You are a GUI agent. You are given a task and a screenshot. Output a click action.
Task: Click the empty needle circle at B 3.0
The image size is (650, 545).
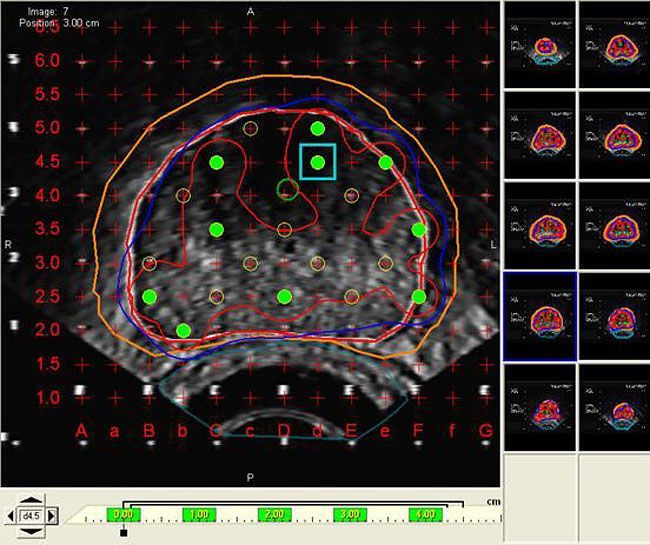pyautogui.click(x=149, y=263)
